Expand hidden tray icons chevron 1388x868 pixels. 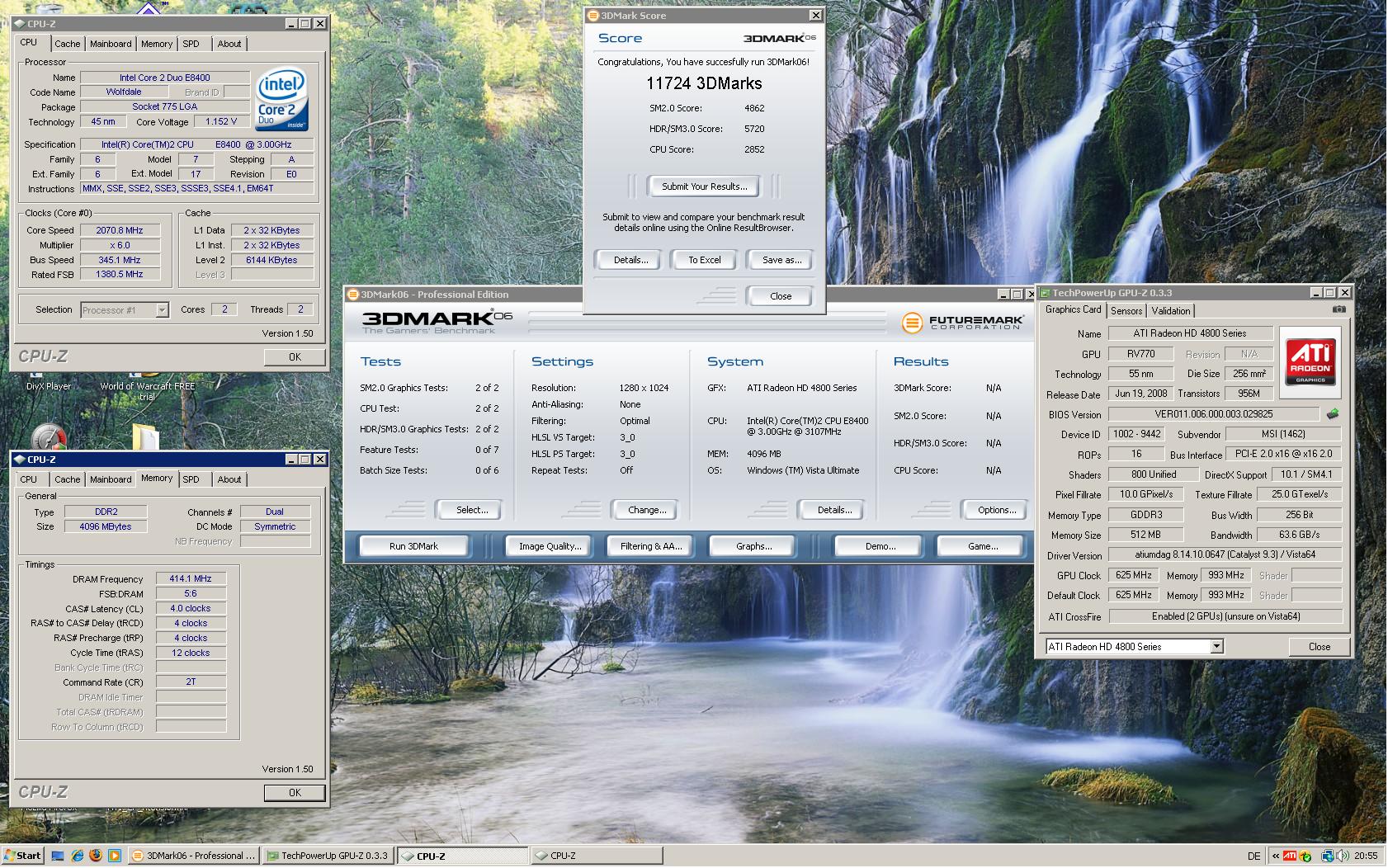click(x=1276, y=856)
